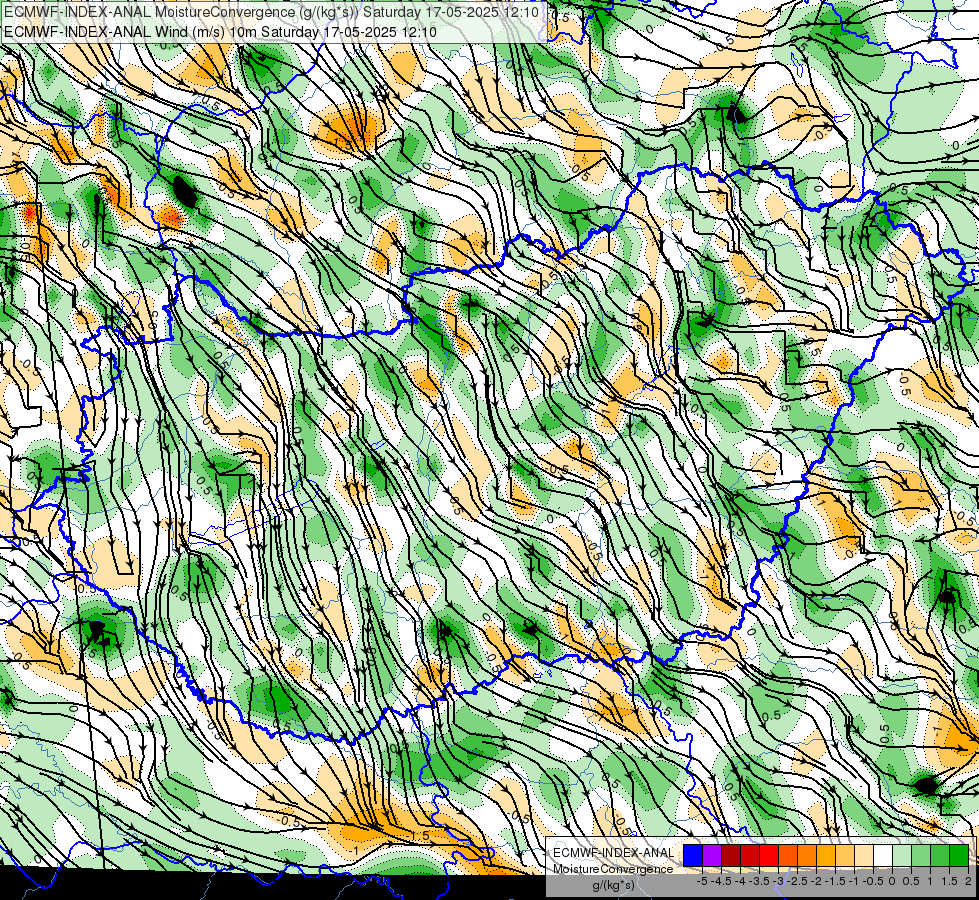The height and width of the screenshot is (900, 979).
Task: Click 'MoistureConvergence' label in the legend box
Action: coord(613,869)
